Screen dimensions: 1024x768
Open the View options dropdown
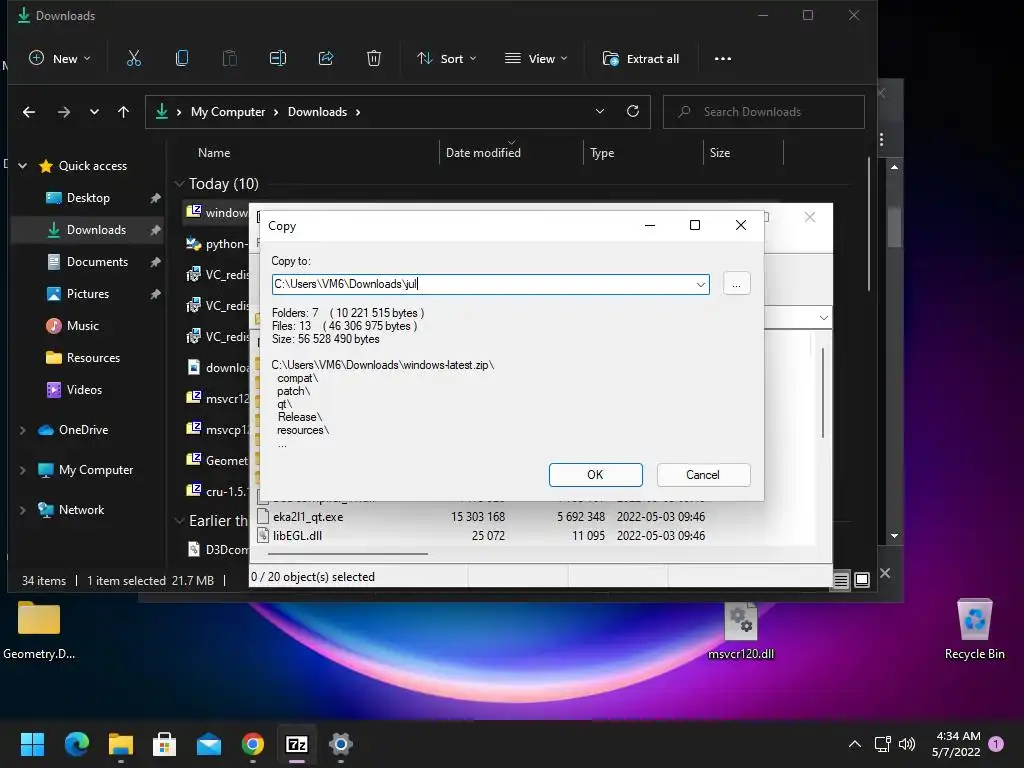pos(536,59)
